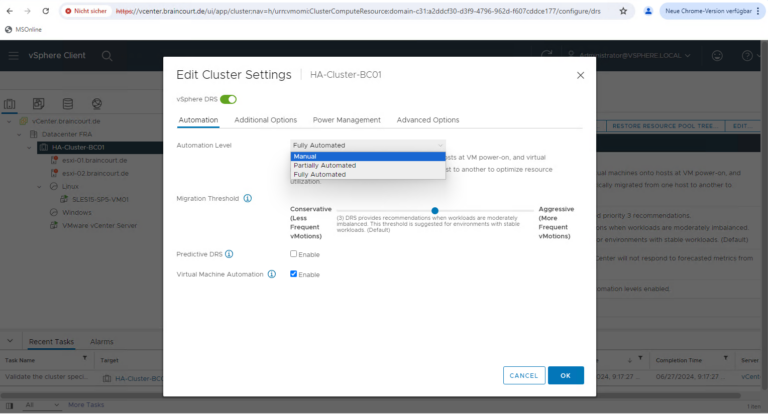768x414 pixels.
Task: Open the feedback smiley icon
Action: (x=717, y=55)
